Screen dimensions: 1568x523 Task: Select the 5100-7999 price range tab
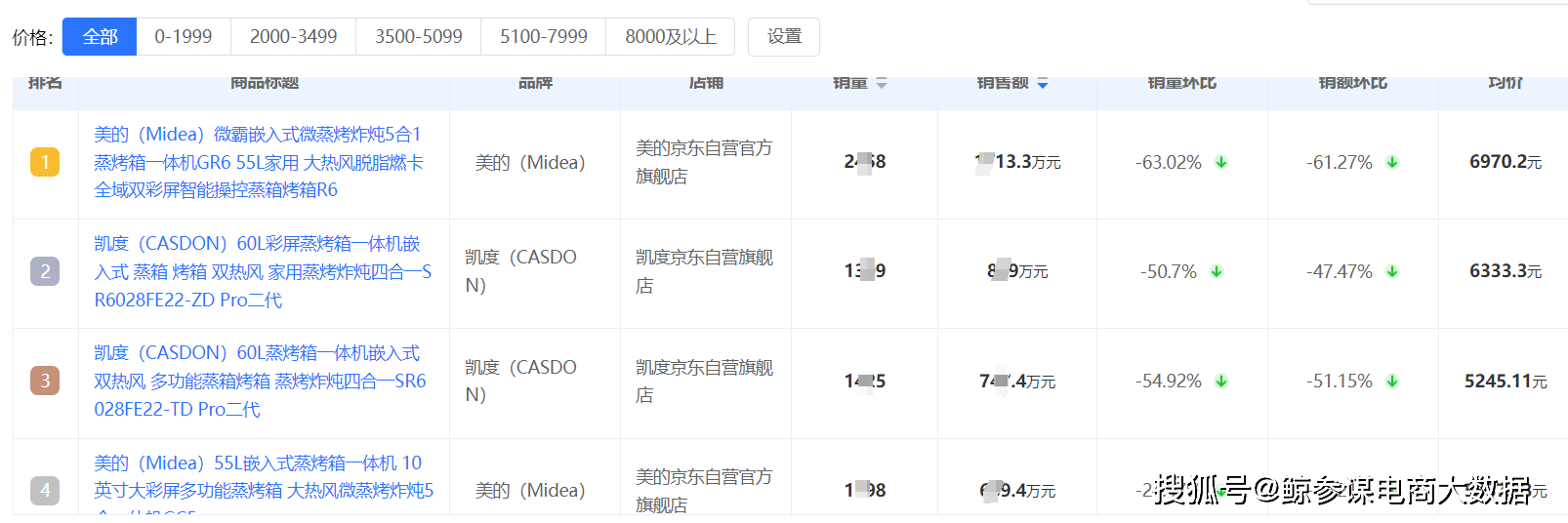[x=543, y=37]
